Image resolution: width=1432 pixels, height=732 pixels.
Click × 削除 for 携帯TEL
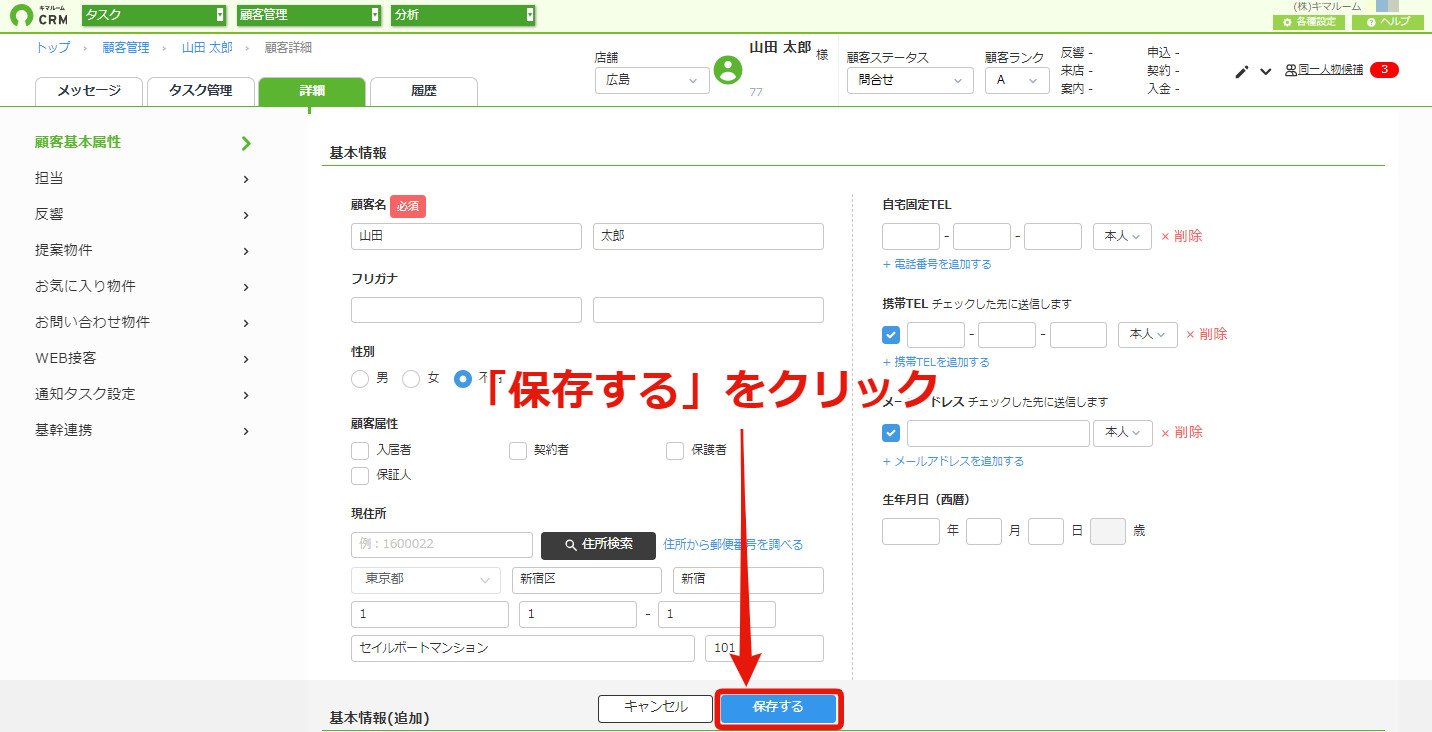(1206, 335)
